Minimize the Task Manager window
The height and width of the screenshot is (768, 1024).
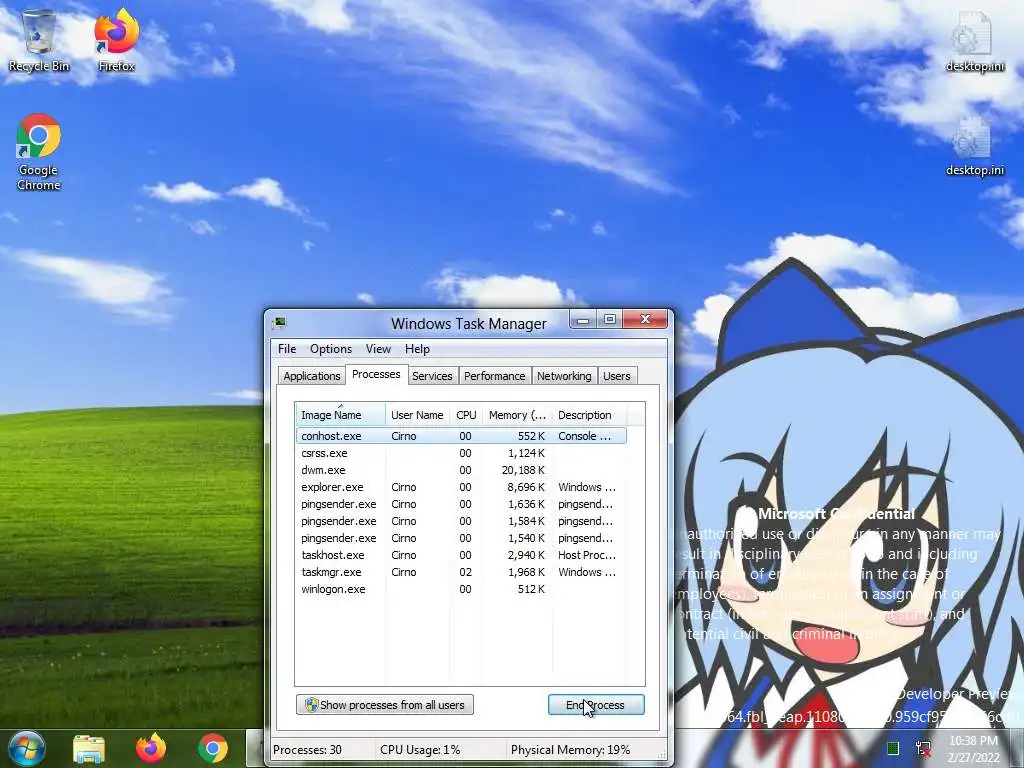[x=583, y=319]
